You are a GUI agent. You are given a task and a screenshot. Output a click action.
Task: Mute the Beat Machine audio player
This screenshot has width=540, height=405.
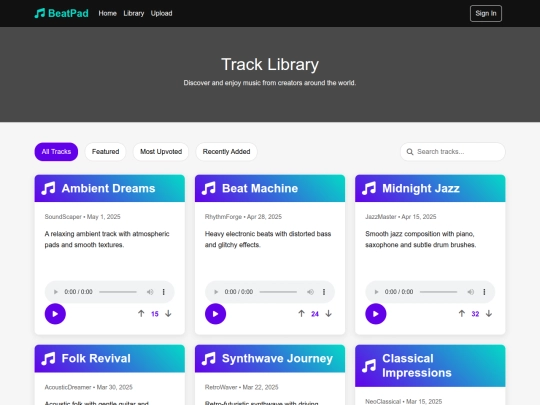(x=310, y=292)
